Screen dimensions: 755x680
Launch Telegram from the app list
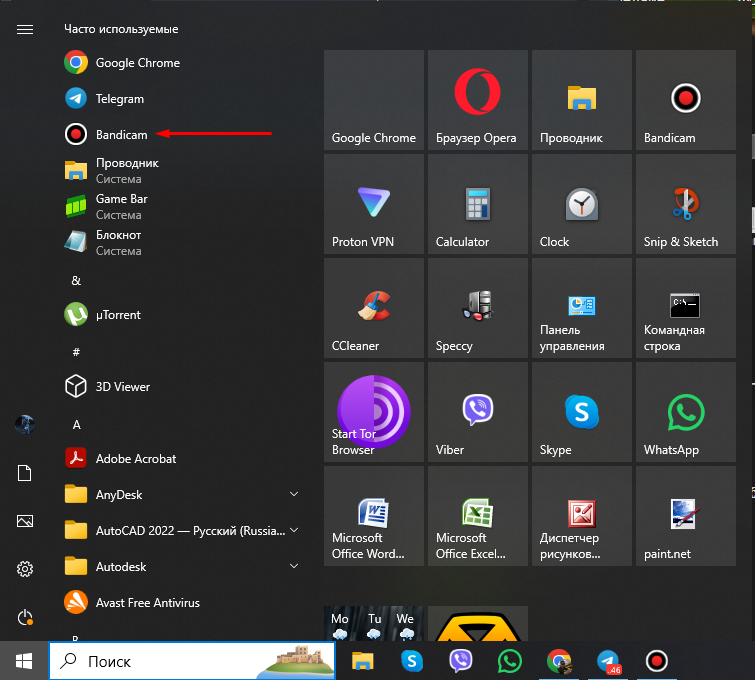coord(181,99)
